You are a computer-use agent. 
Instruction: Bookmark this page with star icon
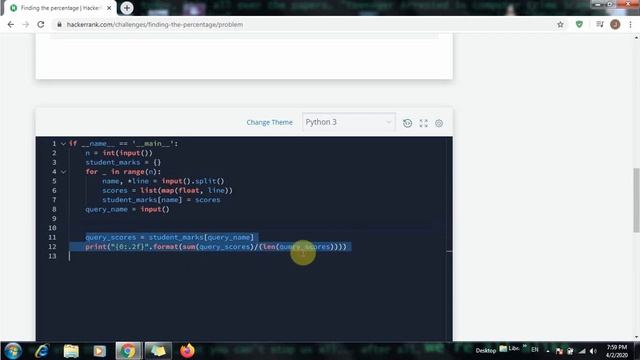[x=560, y=24]
